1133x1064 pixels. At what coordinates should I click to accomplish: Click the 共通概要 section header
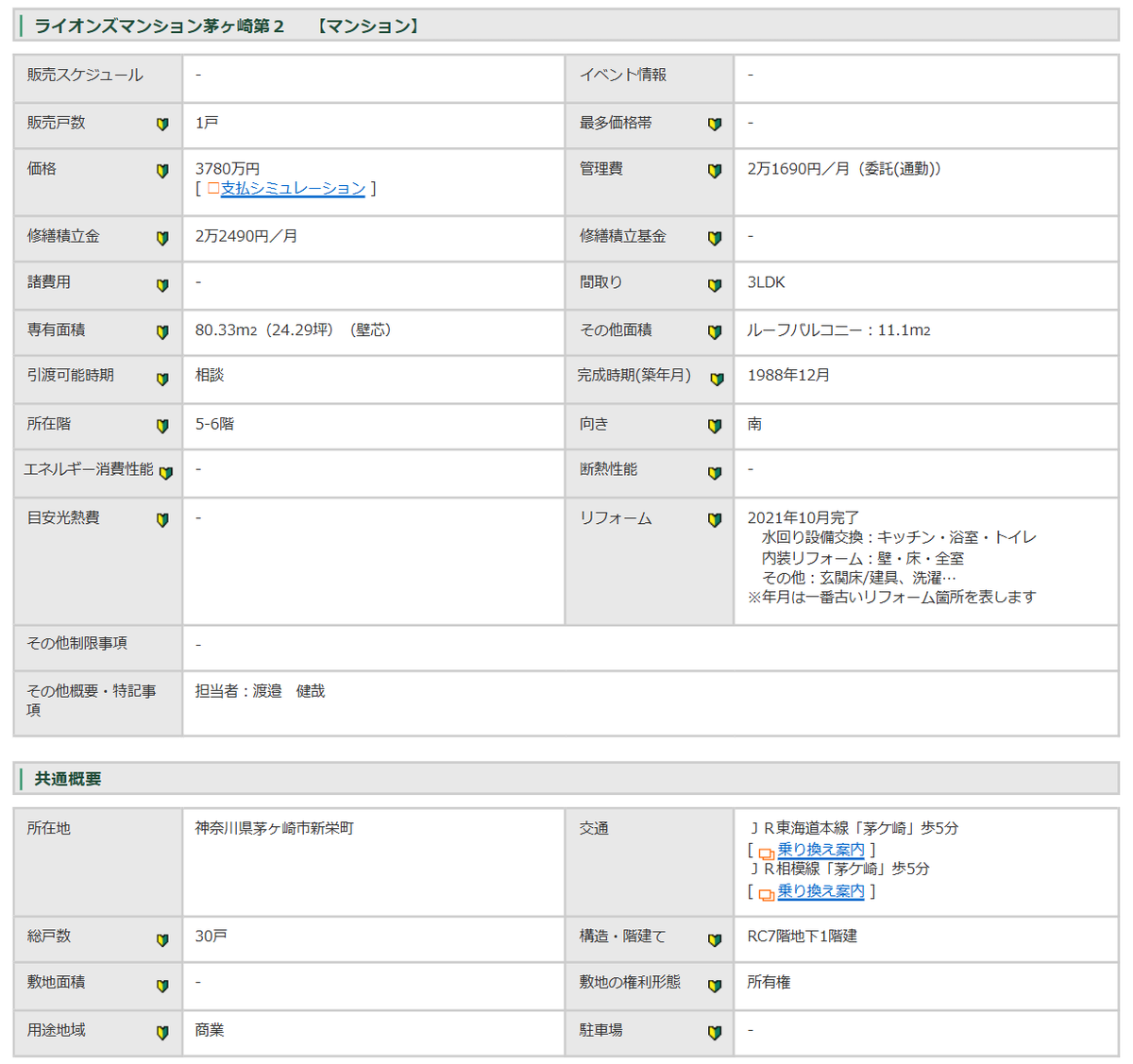coord(68,779)
